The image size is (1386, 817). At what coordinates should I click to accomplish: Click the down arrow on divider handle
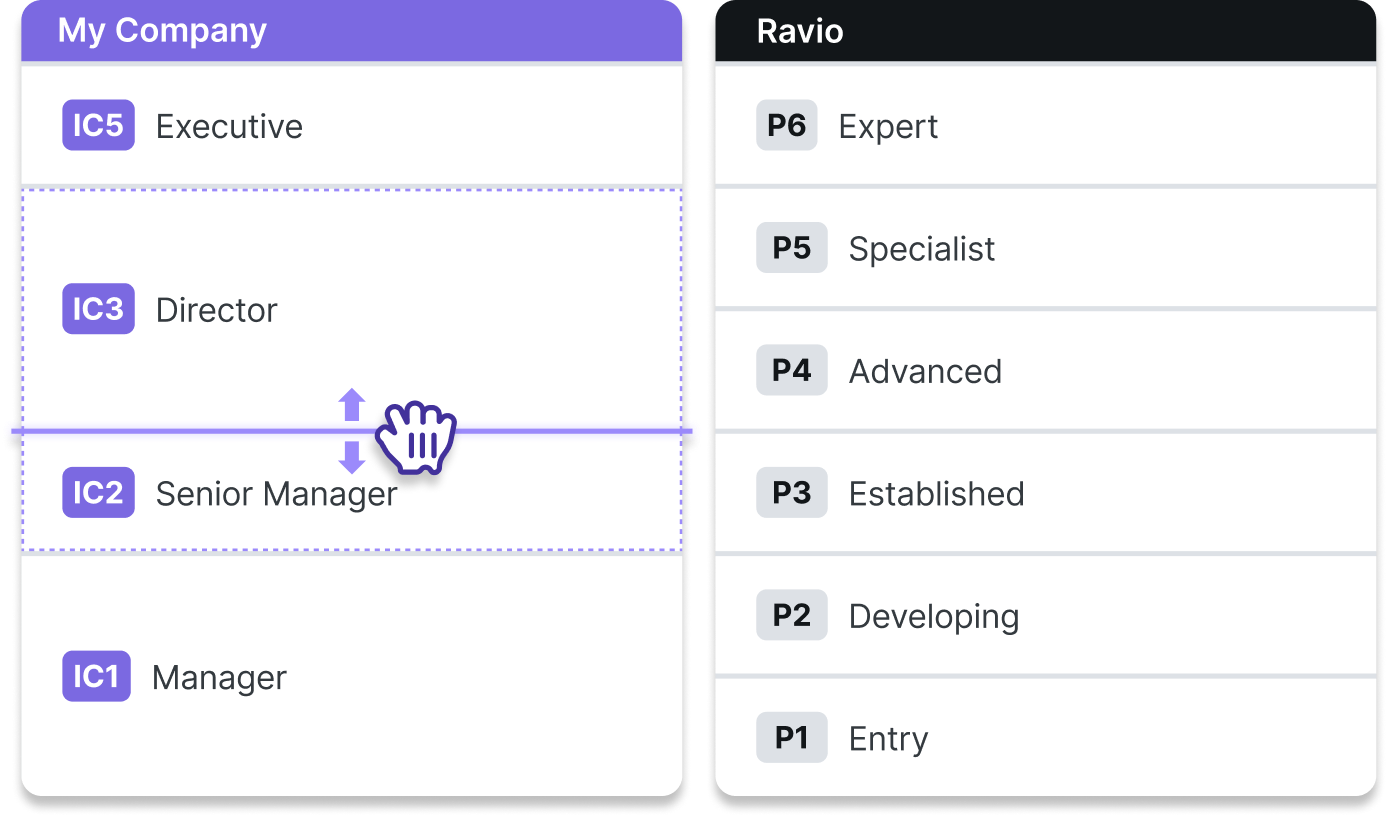pyautogui.click(x=351, y=457)
